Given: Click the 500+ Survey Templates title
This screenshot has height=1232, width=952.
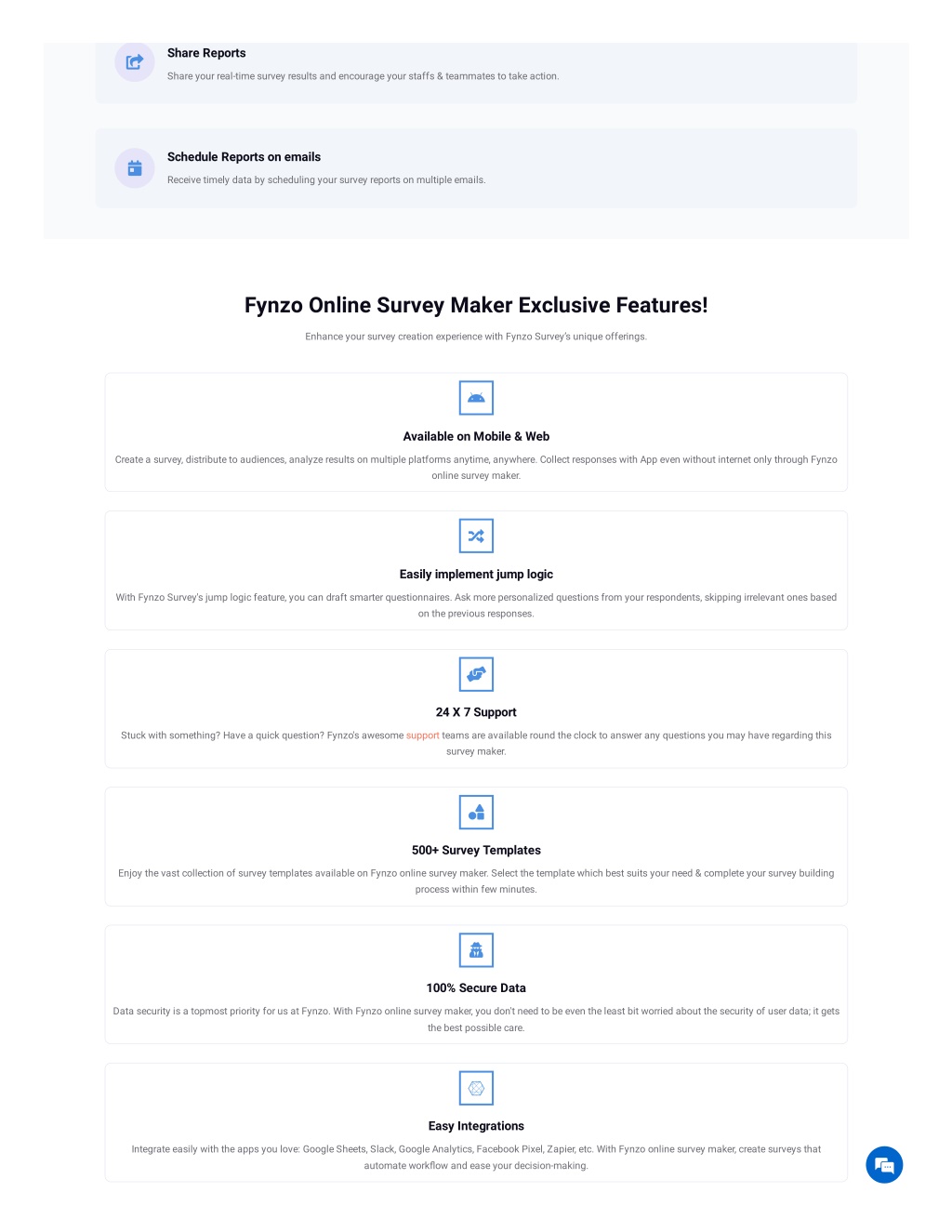Looking at the screenshot, I should click(476, 850).
